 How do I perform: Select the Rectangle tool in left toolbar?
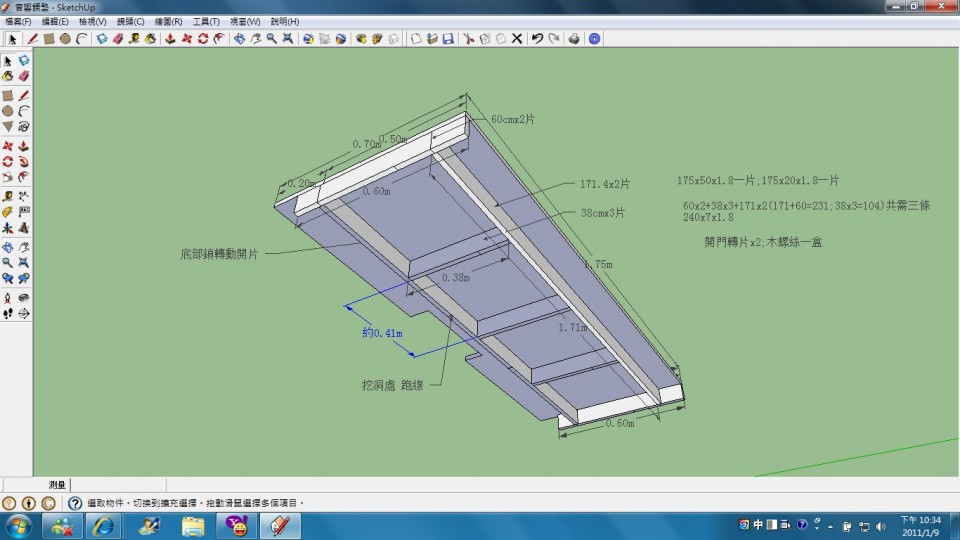[x=8, y=95]
